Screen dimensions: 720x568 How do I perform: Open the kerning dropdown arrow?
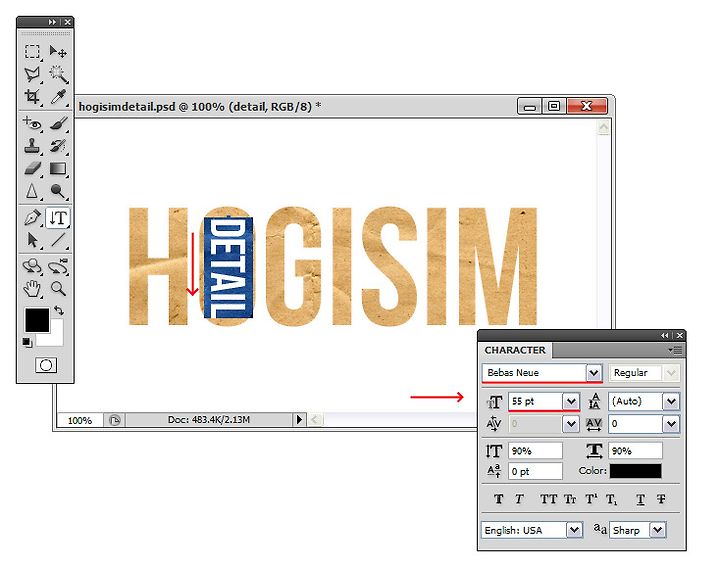(x=571, y=423)
